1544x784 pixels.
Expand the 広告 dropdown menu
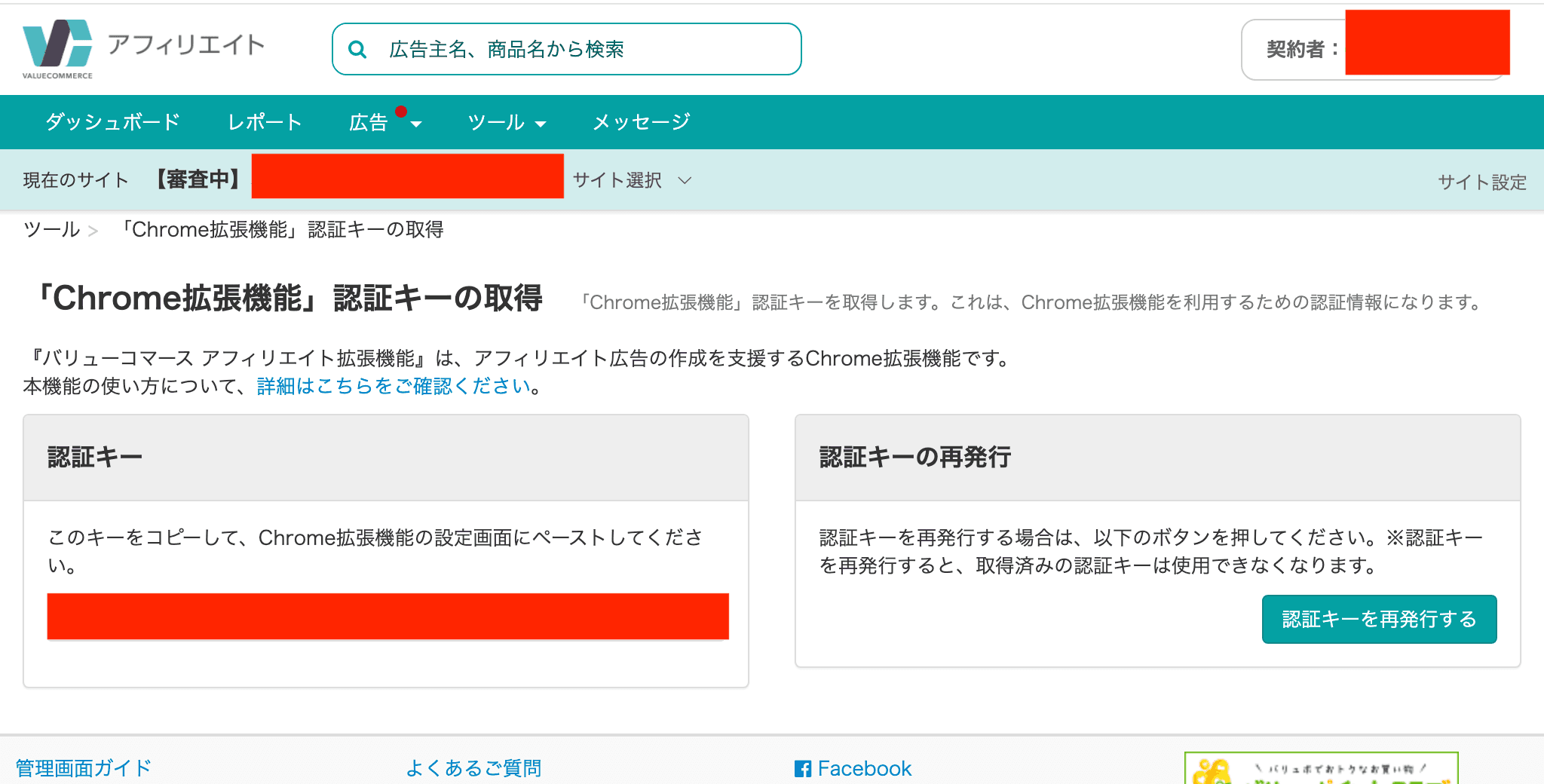pos(384,122)
